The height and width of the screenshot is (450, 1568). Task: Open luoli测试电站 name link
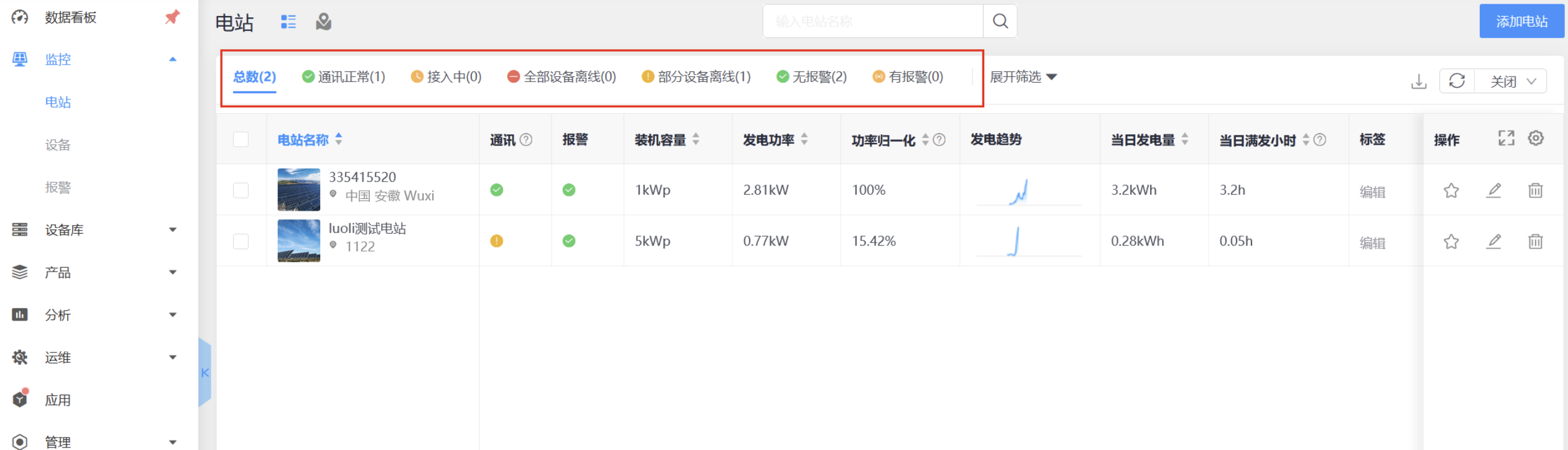367,228
